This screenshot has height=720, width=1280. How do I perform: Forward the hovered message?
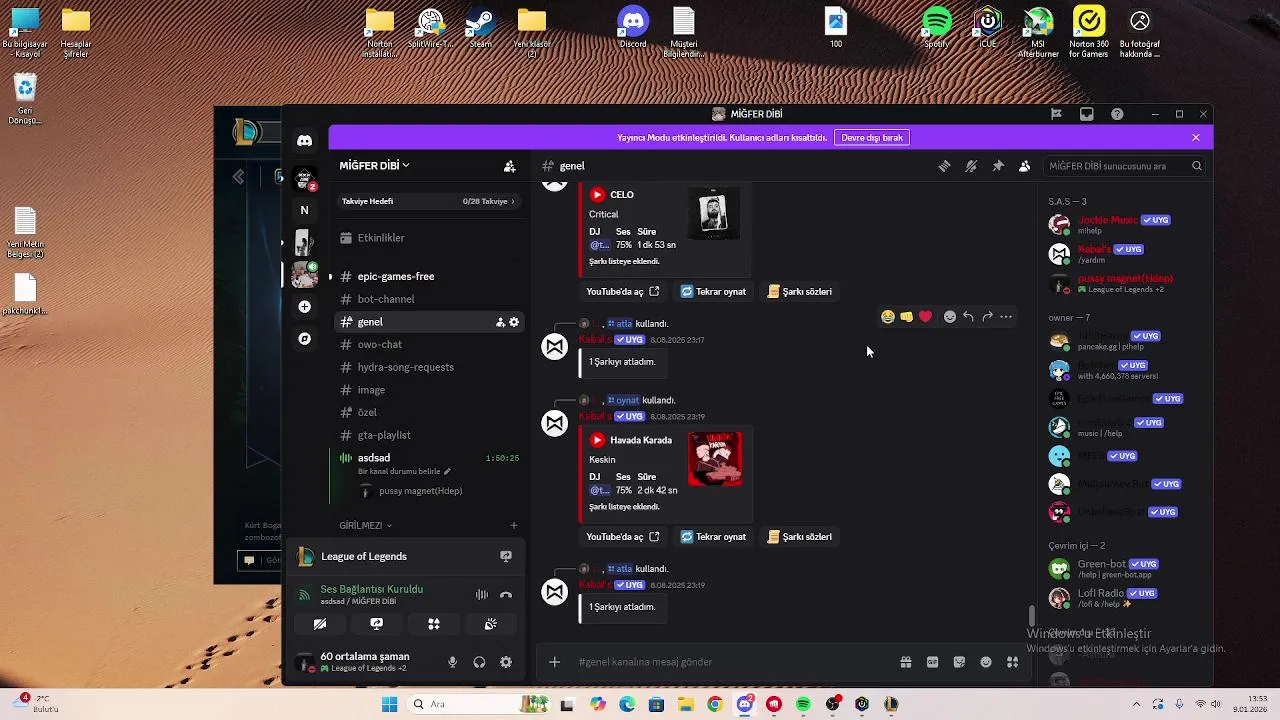click(987, 317)
